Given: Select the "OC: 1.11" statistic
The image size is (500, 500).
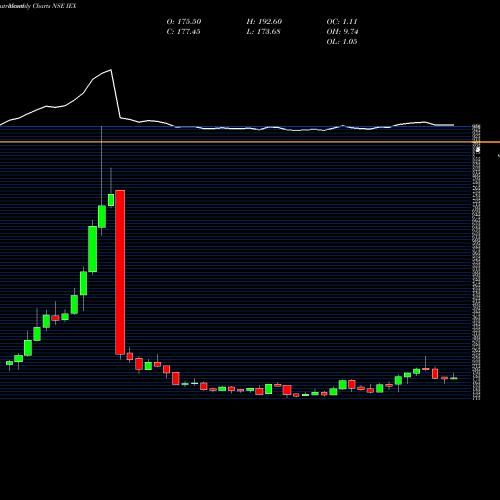Looking at the screenshot, I should 342,21.
